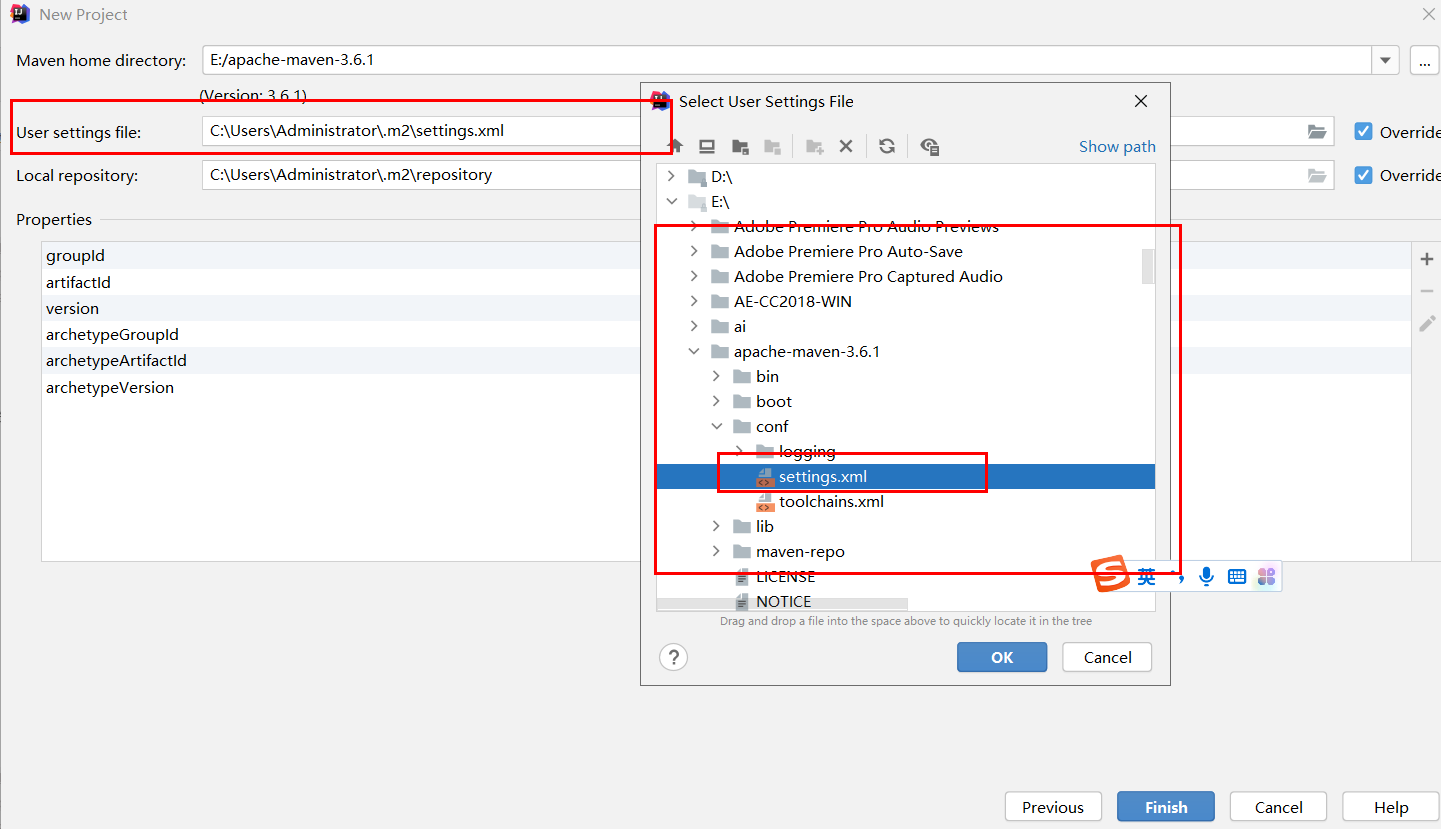1441x829 pixels.
Task: Select the archetypeGroupId property row
Action: coord(341,334)
